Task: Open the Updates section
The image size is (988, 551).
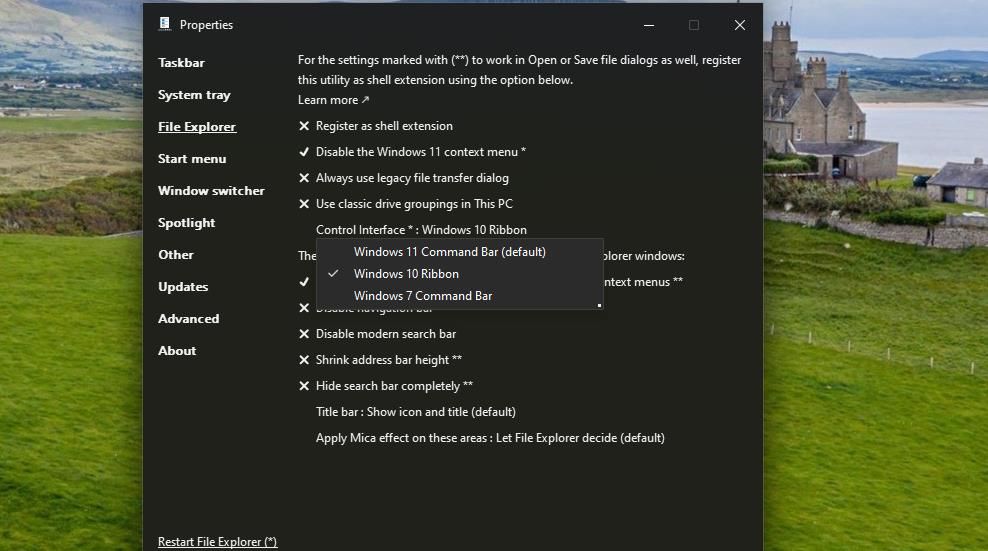Action: coord(183,287)
